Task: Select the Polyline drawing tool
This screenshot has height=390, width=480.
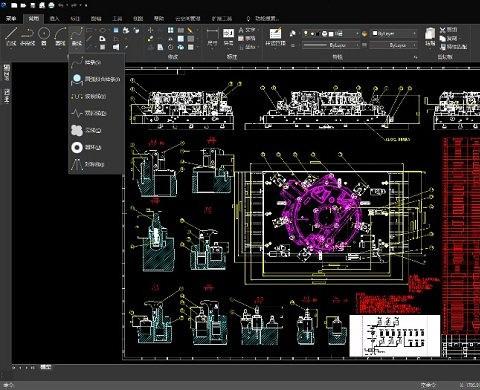Action: tap(27, 36)
